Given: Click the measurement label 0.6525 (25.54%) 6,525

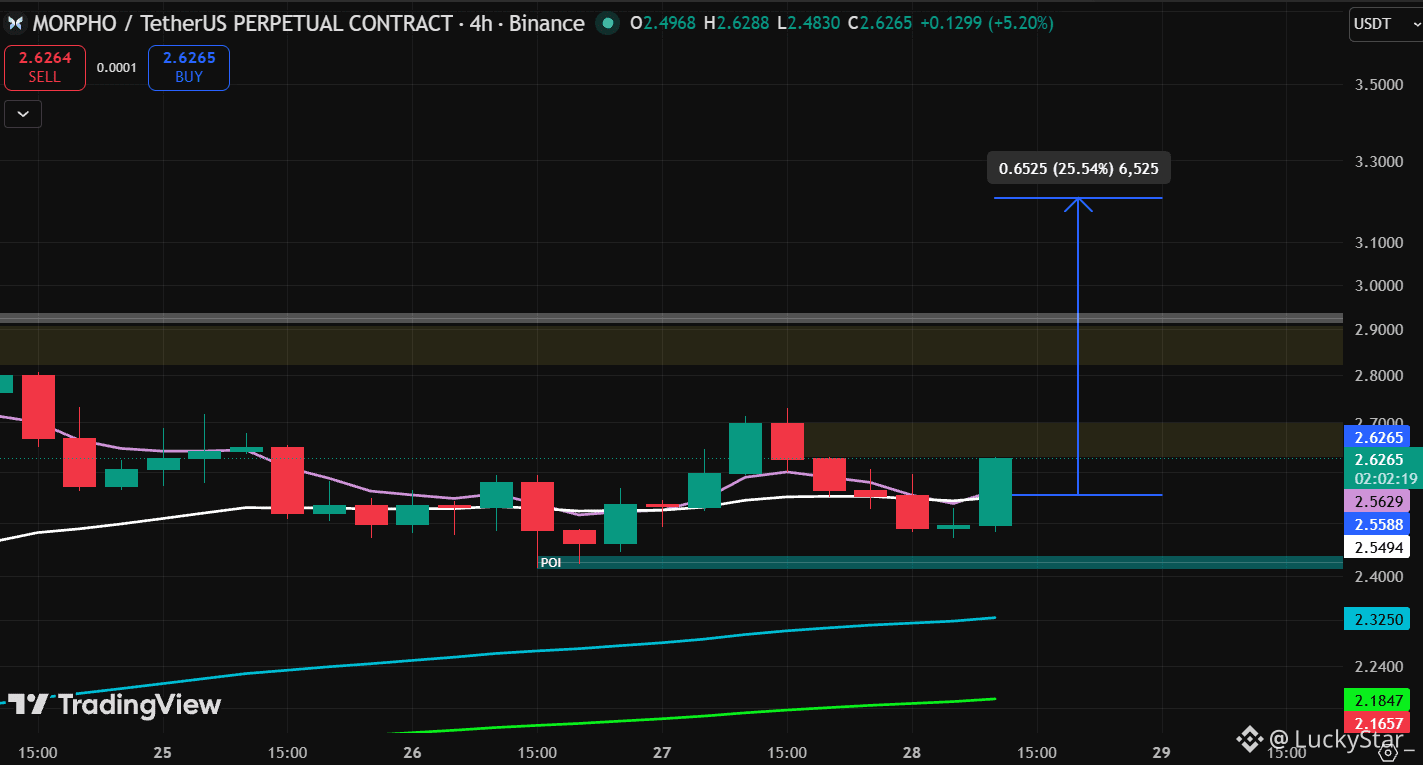Looking at the screenshot, I should tap(1079, 168).
